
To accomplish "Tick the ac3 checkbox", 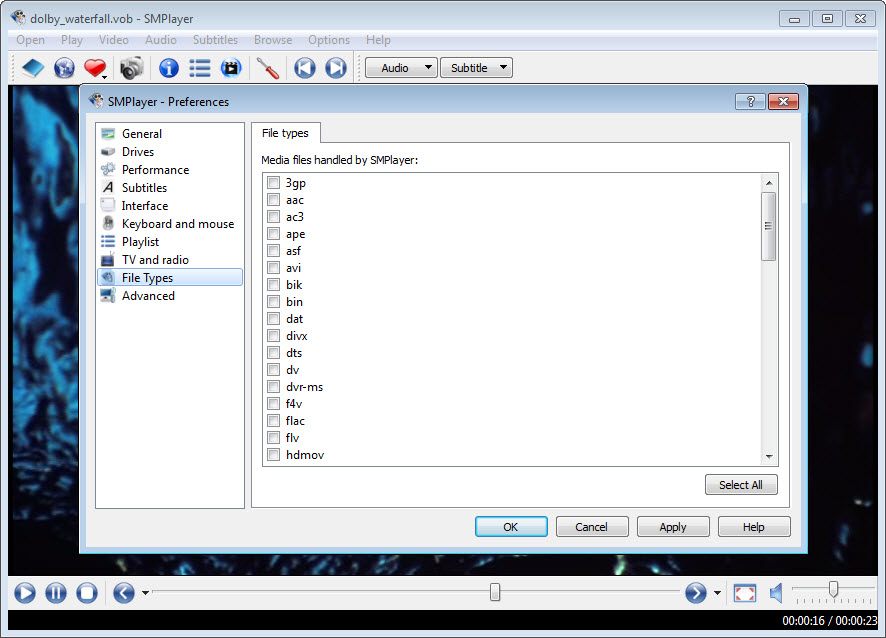I will (x=273, y=216).
